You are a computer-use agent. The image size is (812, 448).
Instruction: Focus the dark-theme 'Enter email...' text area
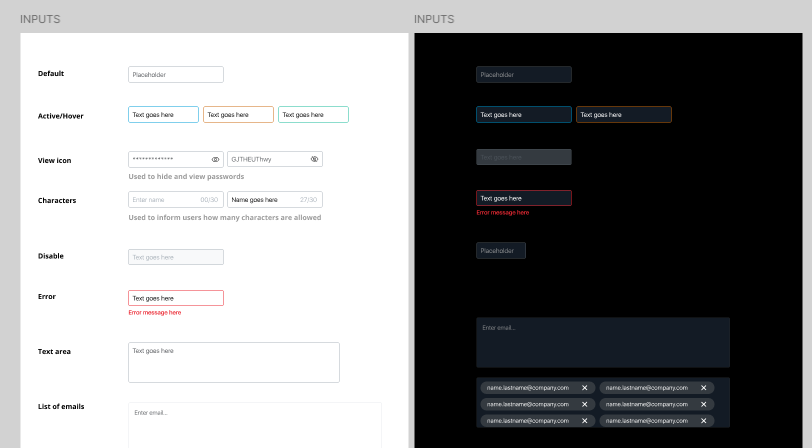(x=603, y=342)
